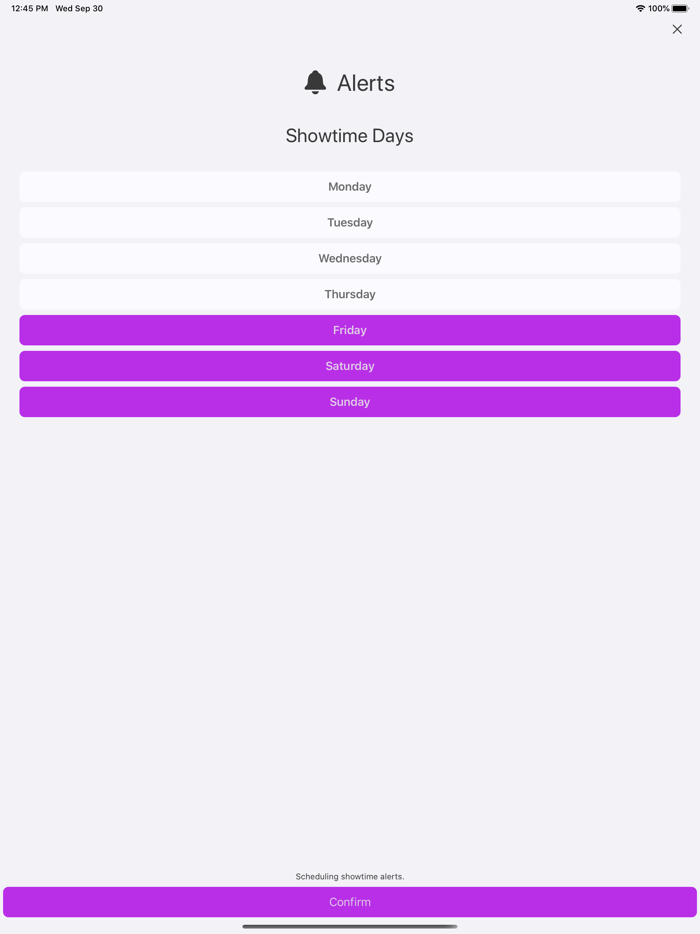This screenshot has width=700, height=934.
Task: Select Tuesday as a showtime day
Action: pos(350,223)
